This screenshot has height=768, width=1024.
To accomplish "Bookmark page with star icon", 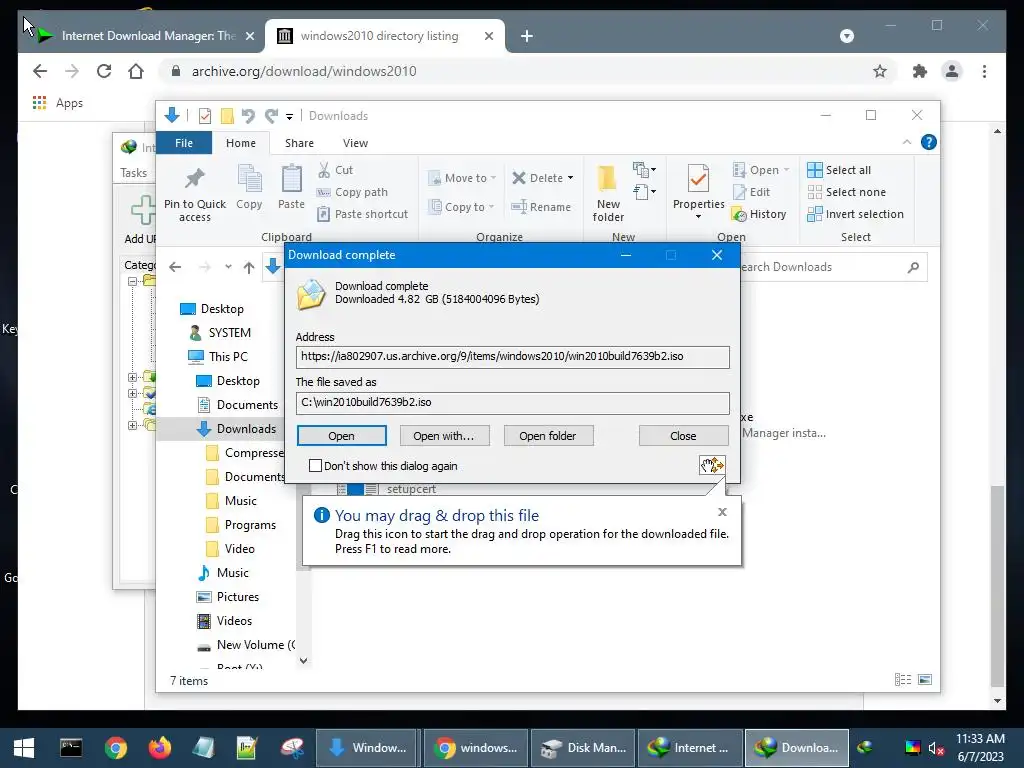I will point(880,71).
